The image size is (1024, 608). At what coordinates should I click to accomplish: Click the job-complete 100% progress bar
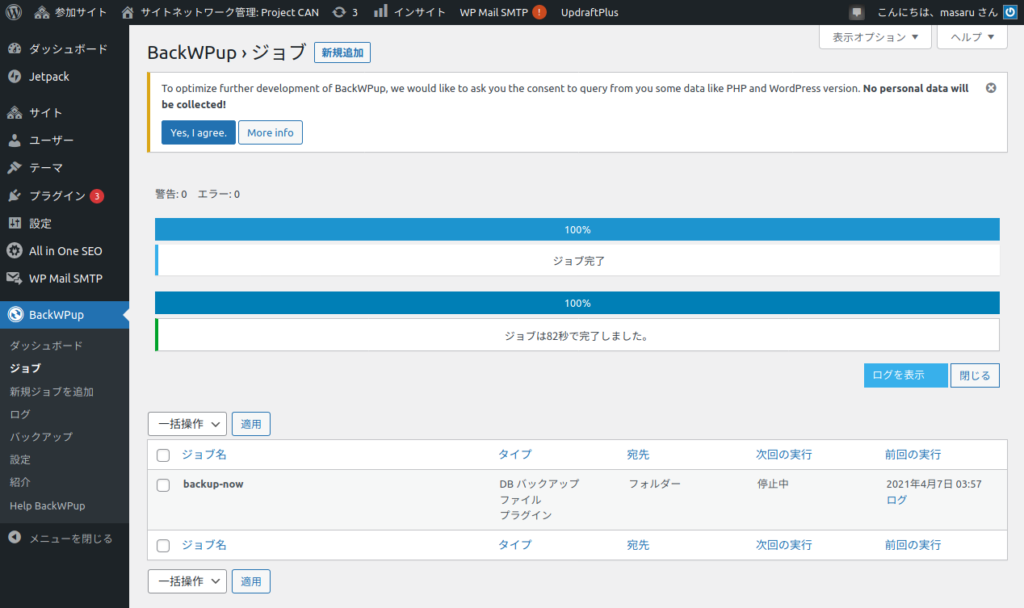click(577, 229)
